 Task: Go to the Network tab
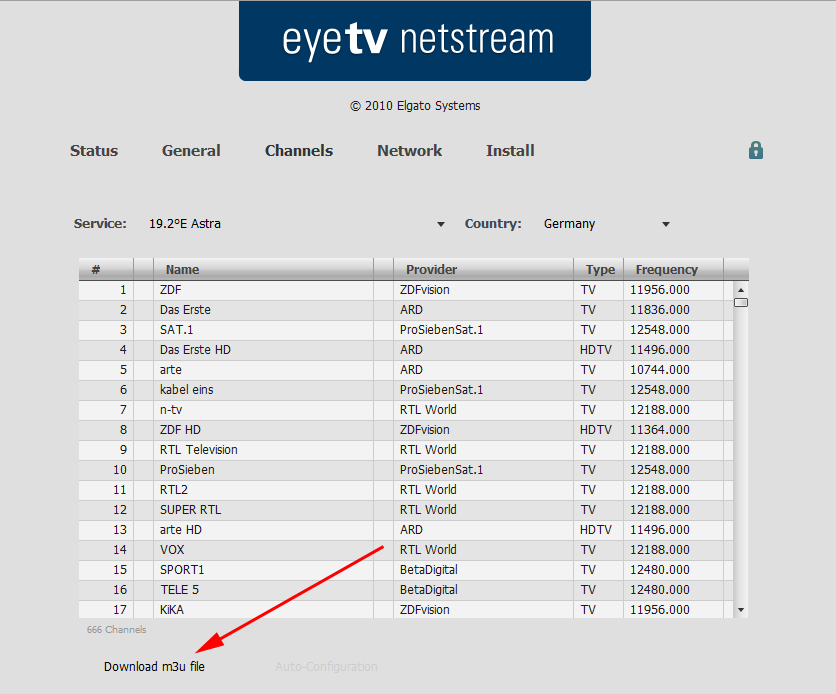[x=409, y=151]
